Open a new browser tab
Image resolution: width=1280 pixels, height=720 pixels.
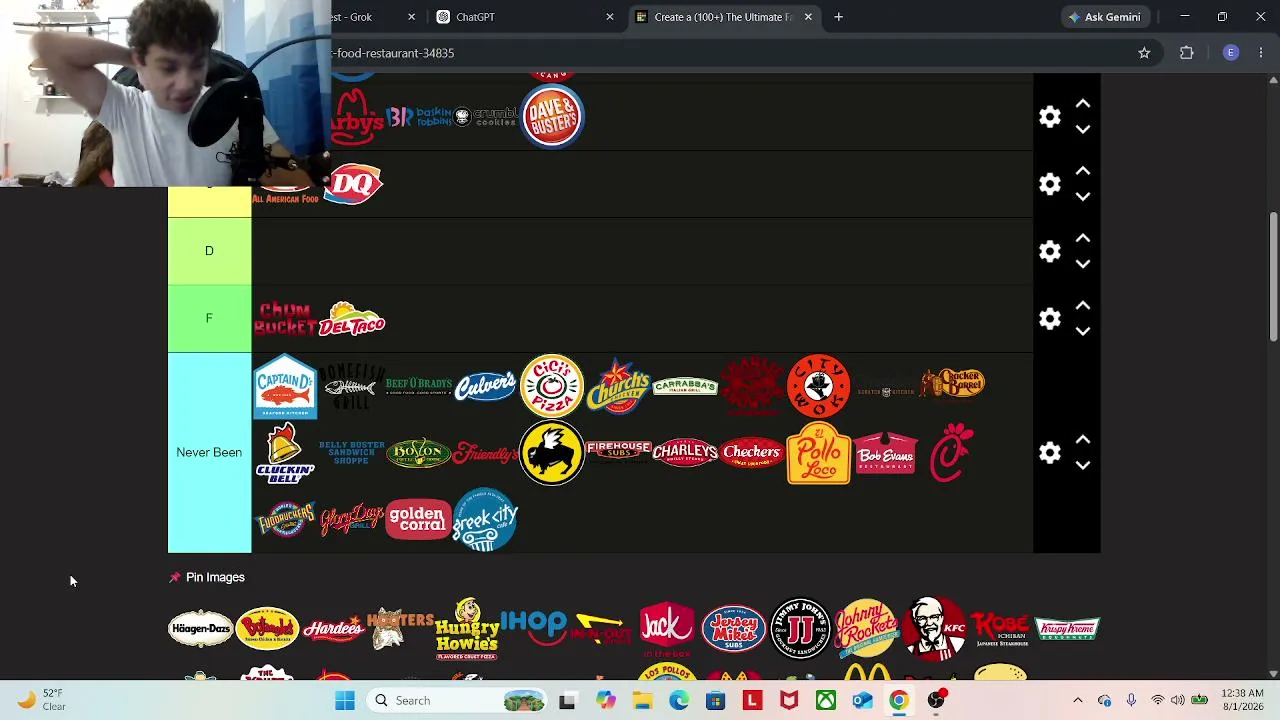pos(838,17)
